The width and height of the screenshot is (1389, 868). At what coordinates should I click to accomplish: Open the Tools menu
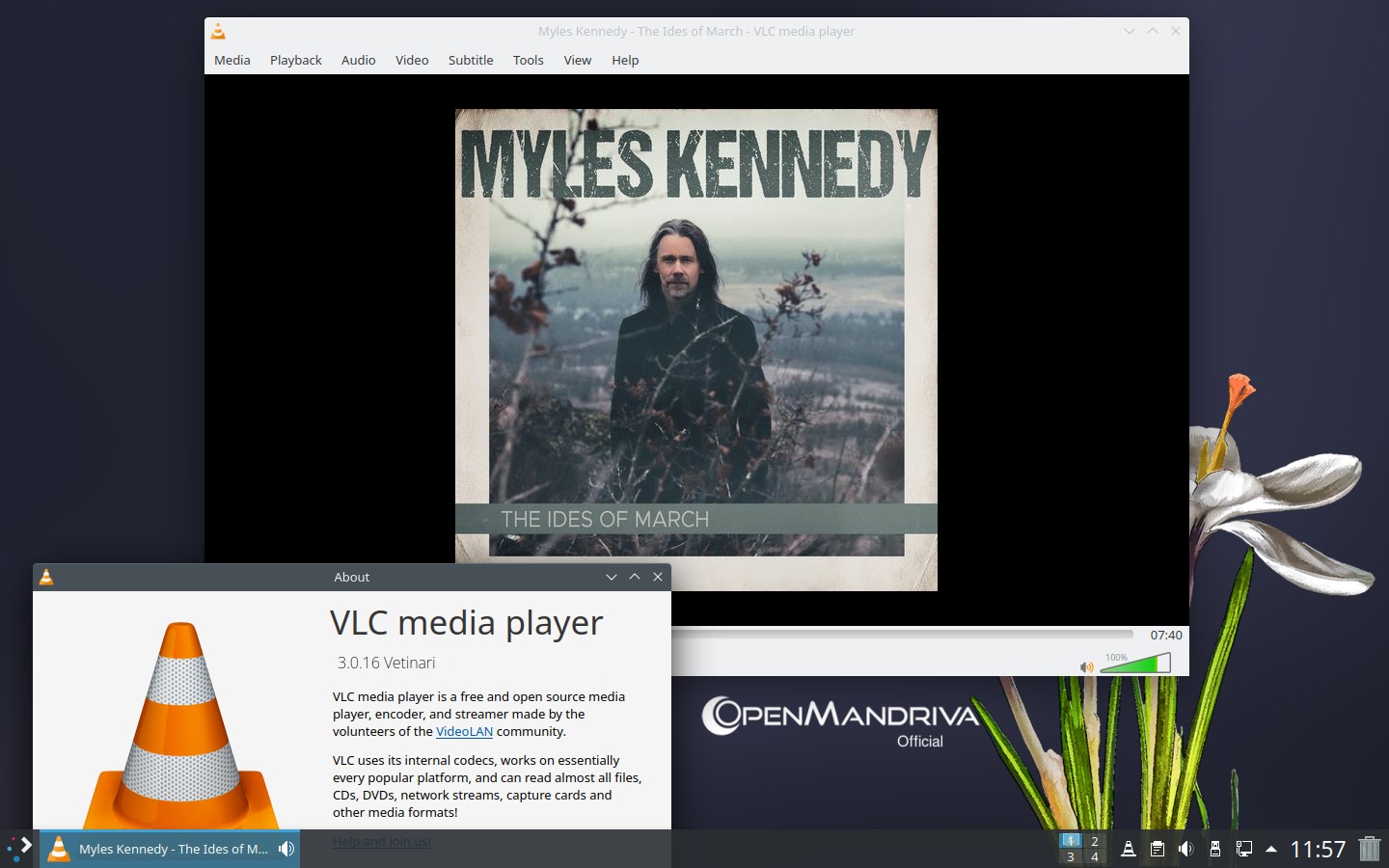pos(528,60)
